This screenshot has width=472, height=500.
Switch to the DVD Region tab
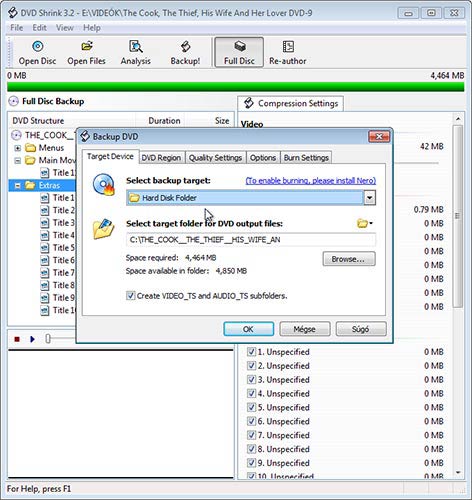point(161,158)
